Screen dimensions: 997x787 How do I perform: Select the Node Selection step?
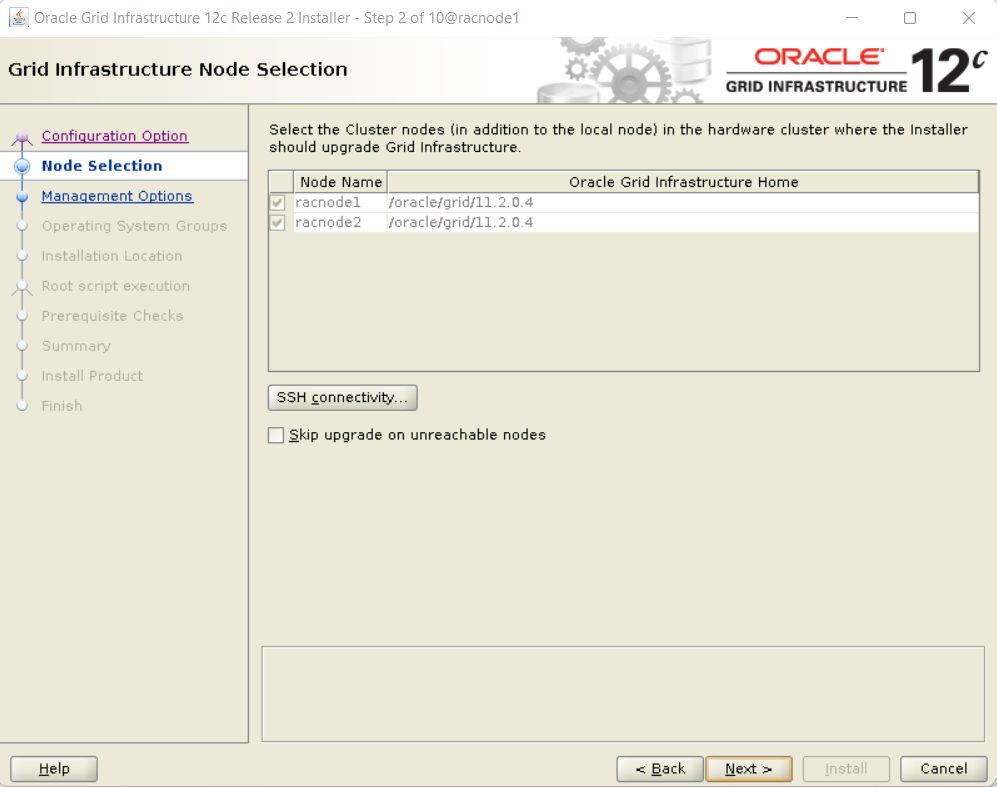coord(102,166)
